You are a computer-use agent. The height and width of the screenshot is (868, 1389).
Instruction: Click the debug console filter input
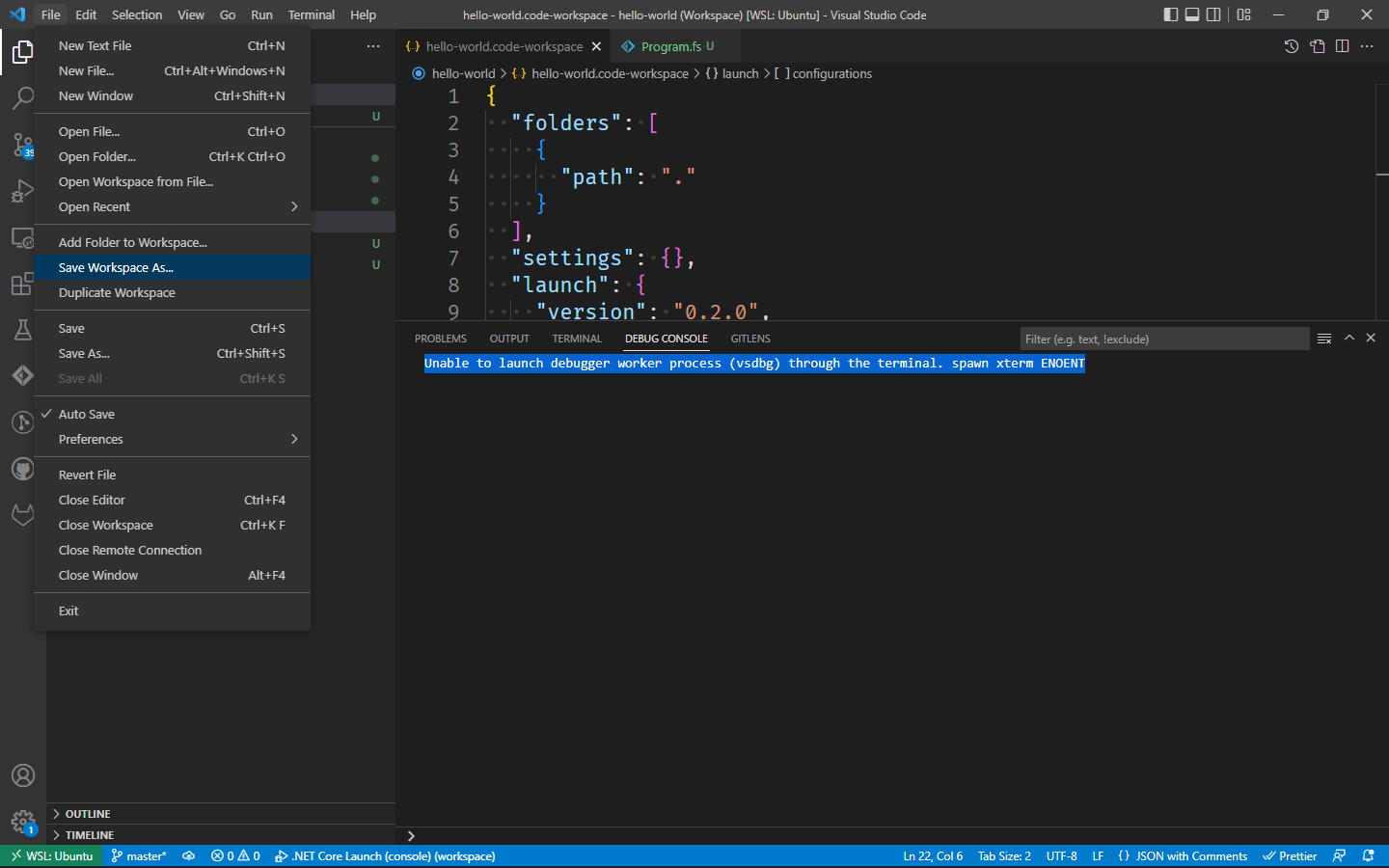pos(1162,339)
